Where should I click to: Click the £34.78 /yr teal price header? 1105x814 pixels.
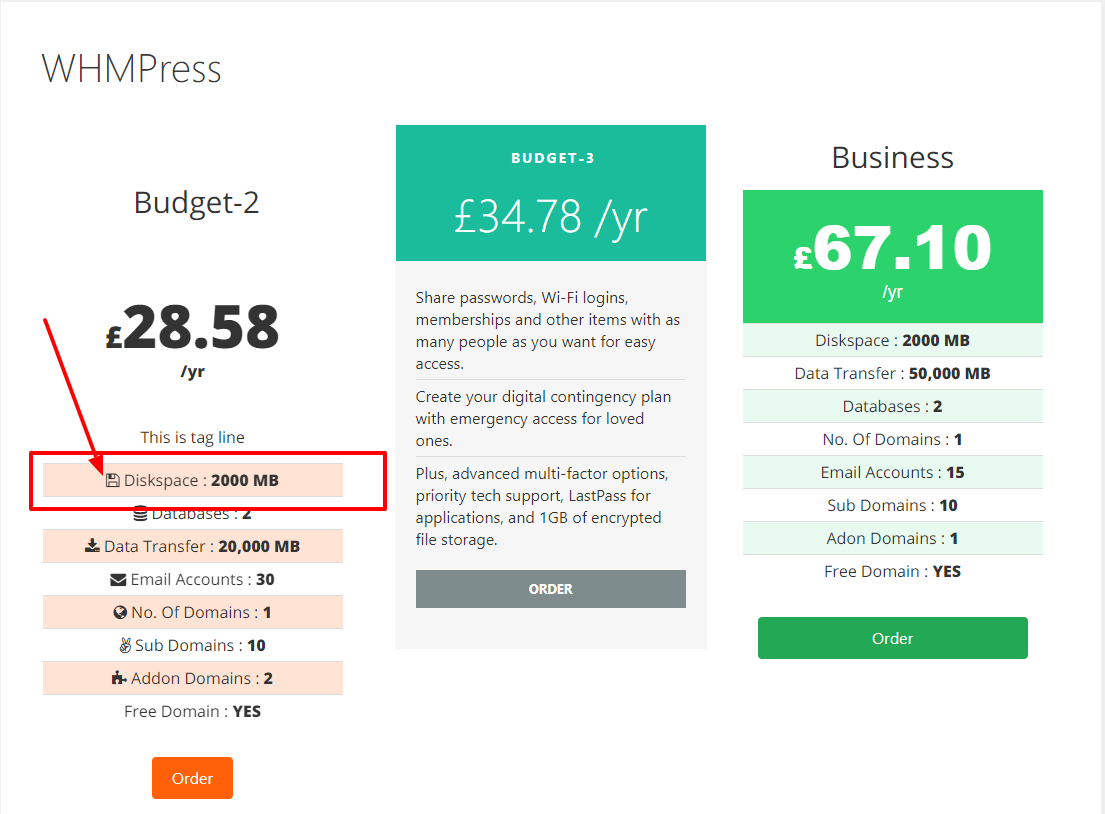click(x=551, y=193)
